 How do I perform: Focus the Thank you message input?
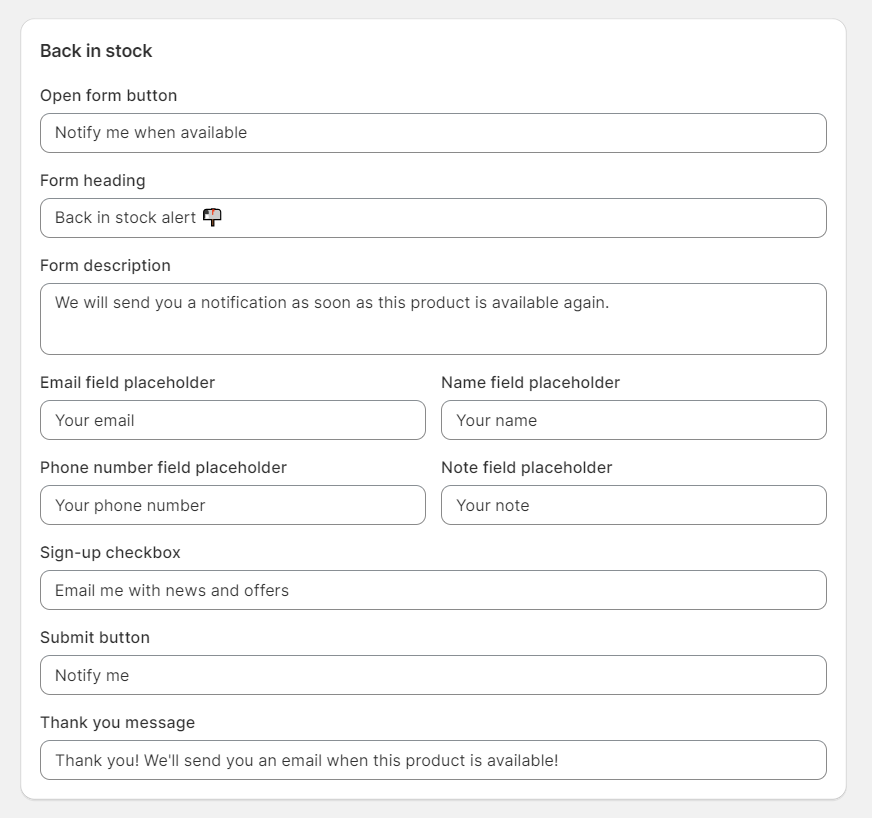click(x=433, y=760)
